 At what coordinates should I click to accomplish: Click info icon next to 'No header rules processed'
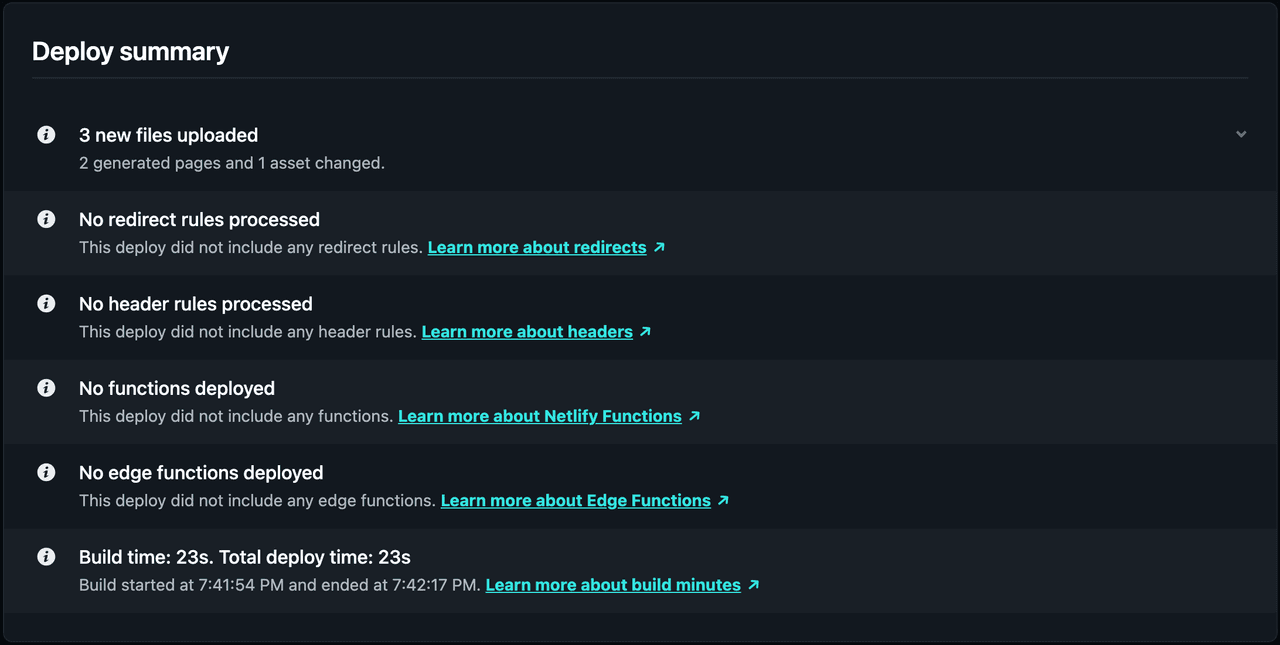46,304
